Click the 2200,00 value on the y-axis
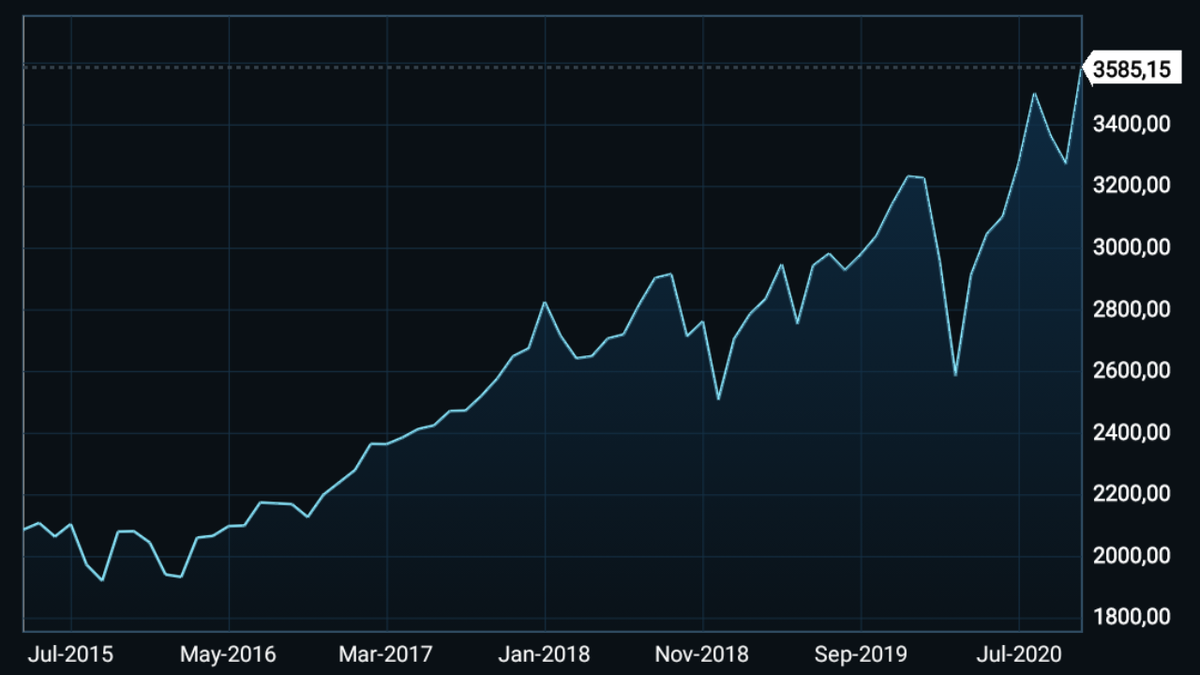The height and width of the screenshot is (675, 1200). pyautogui.click(x=1131, y=493)
